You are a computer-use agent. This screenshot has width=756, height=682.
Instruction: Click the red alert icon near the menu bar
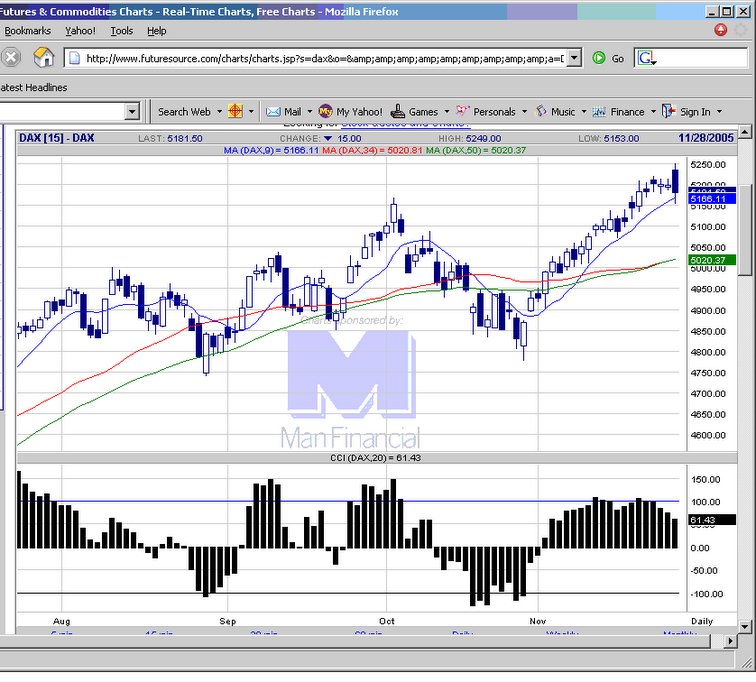coord(721,30)
